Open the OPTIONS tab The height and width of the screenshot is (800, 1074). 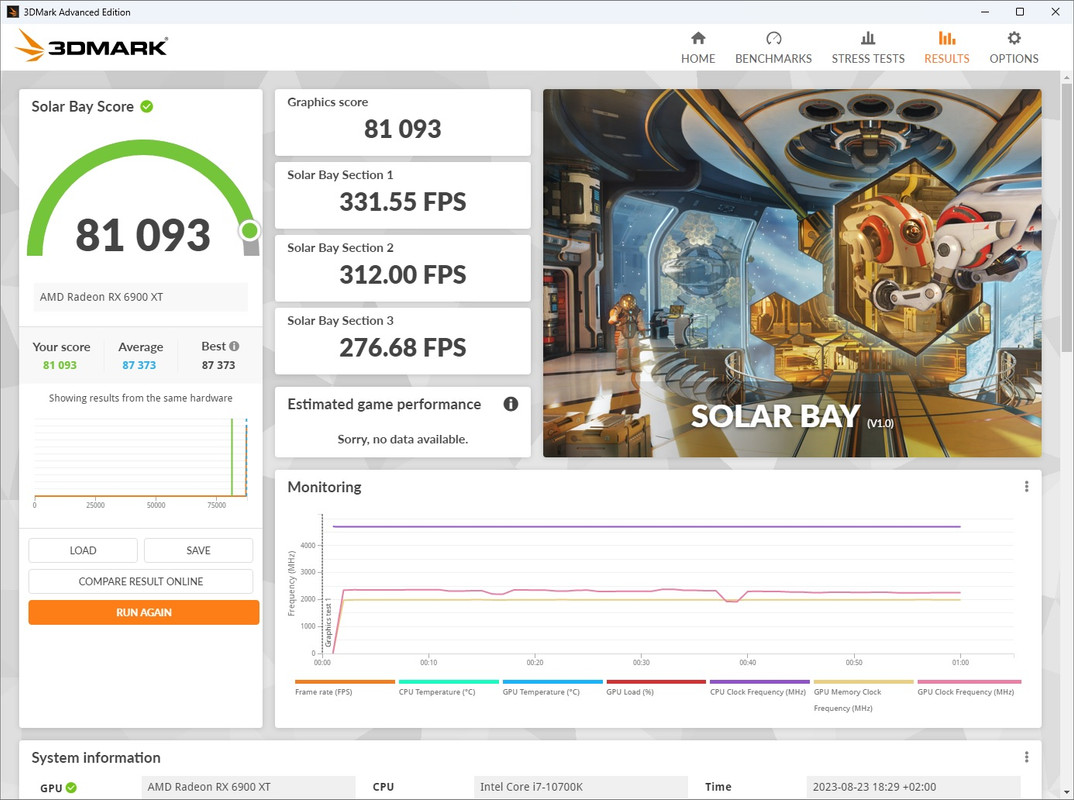click(x=1014, y=48)
